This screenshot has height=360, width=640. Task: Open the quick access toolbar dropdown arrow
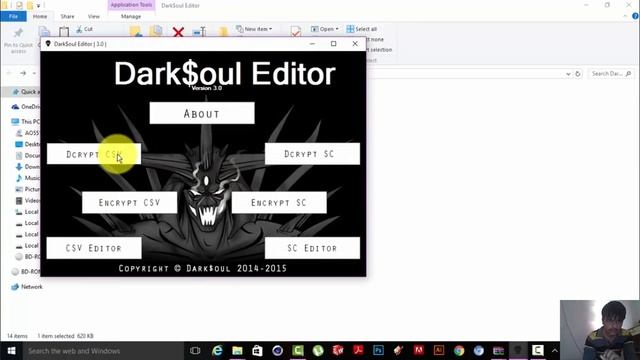(38, 6)
